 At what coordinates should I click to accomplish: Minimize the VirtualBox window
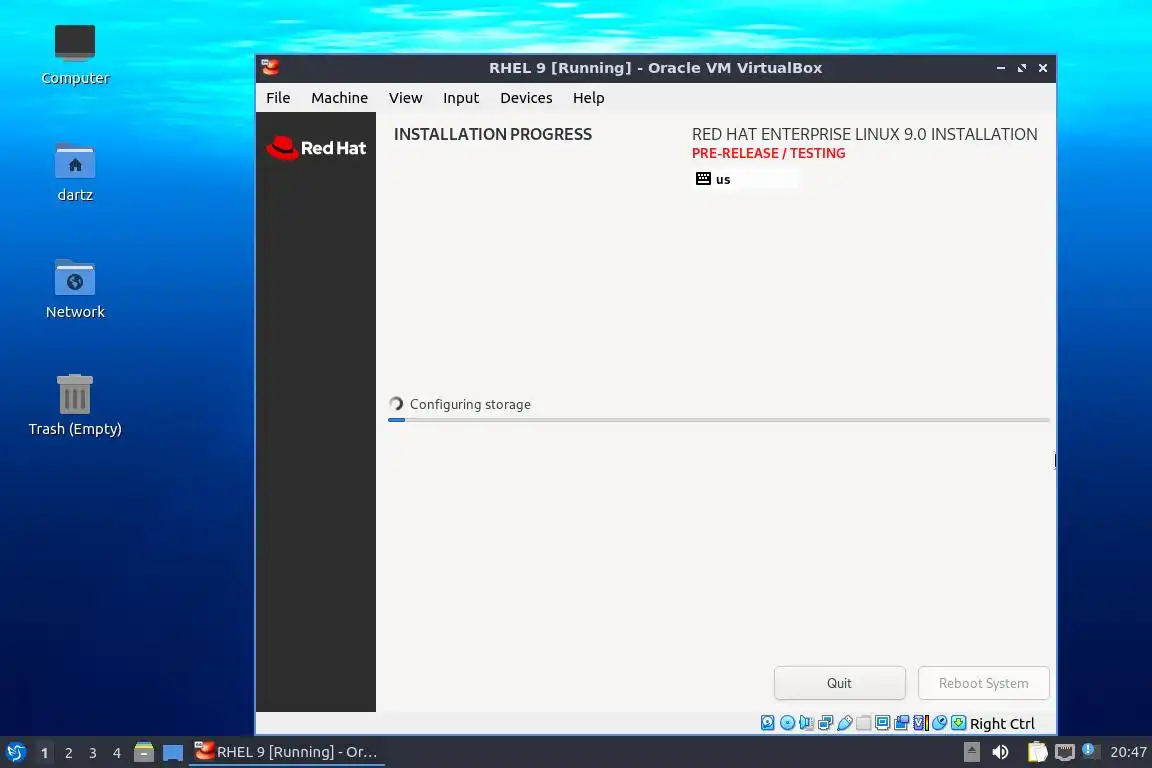tap(1001, 68)
